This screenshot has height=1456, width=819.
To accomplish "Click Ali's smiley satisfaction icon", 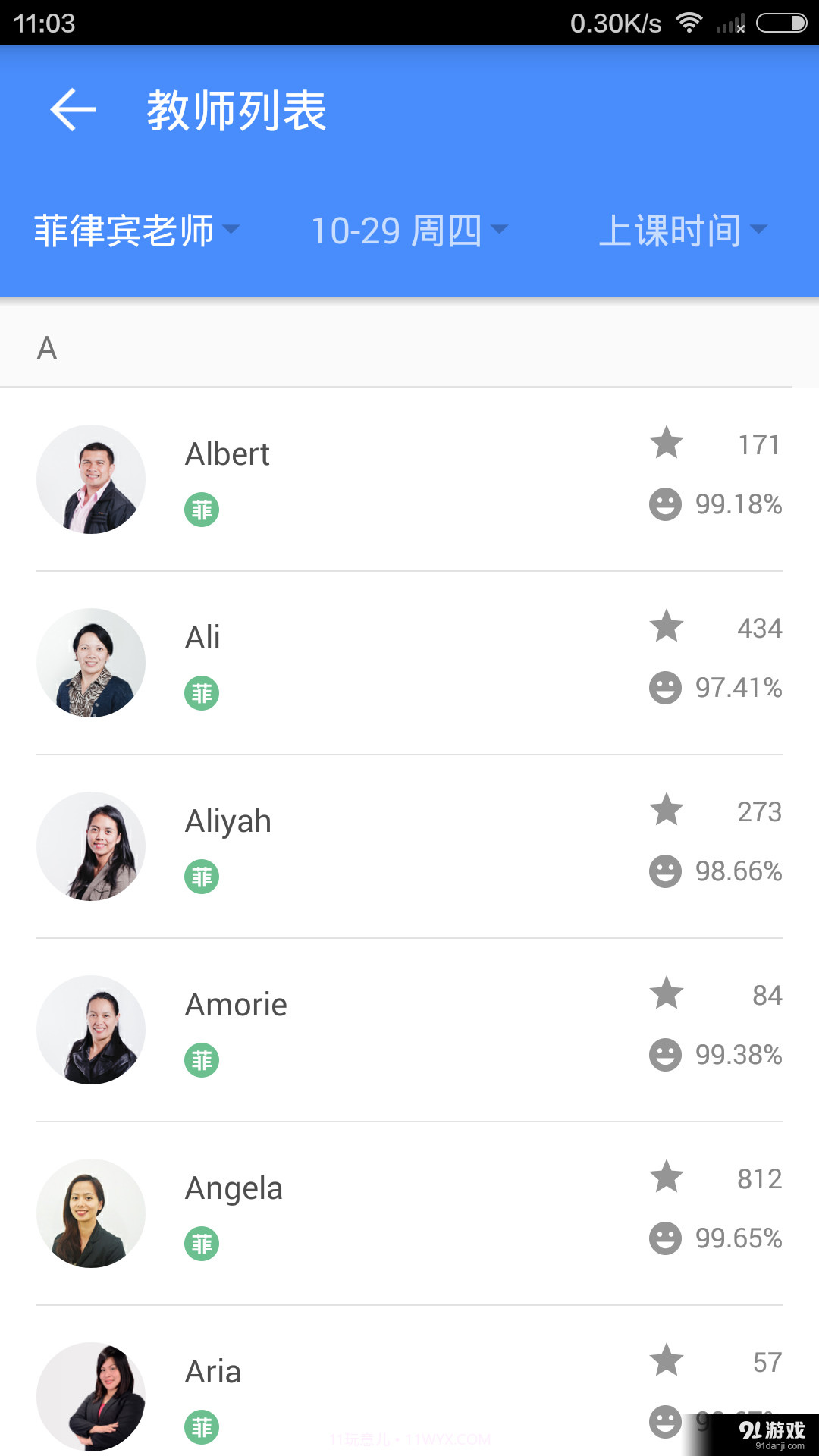I will pos(665,688).
